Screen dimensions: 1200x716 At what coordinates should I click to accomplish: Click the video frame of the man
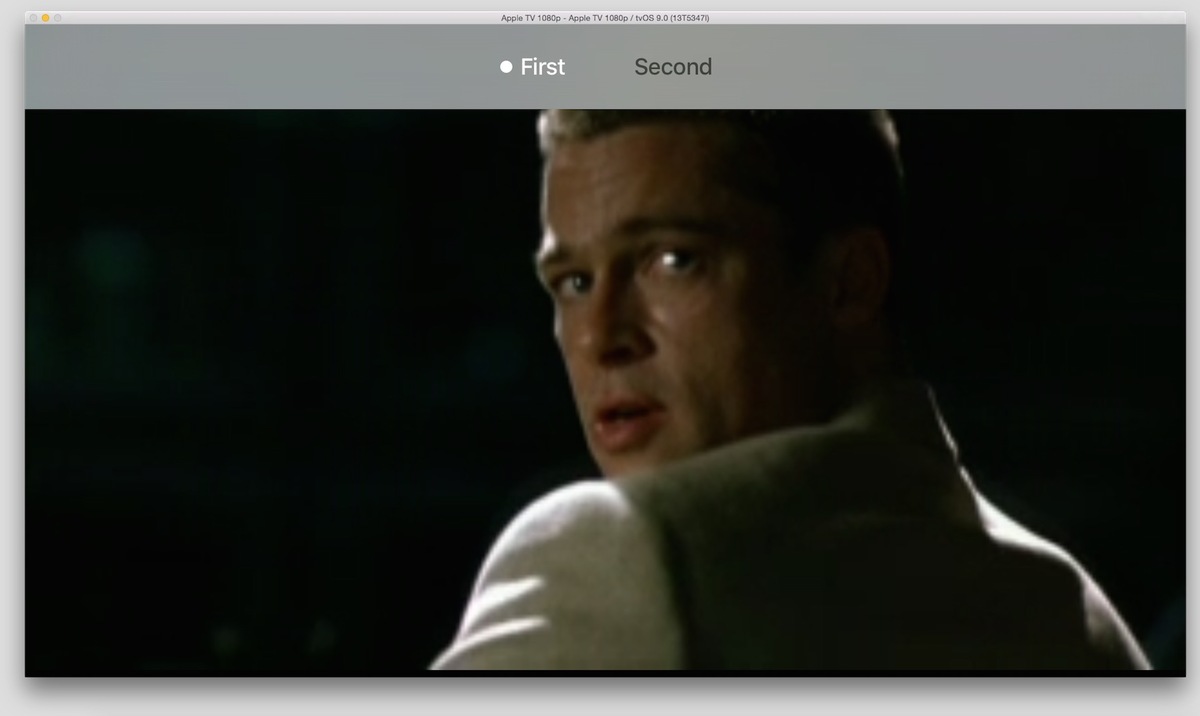pyautogui.click(x=605, y=390)
